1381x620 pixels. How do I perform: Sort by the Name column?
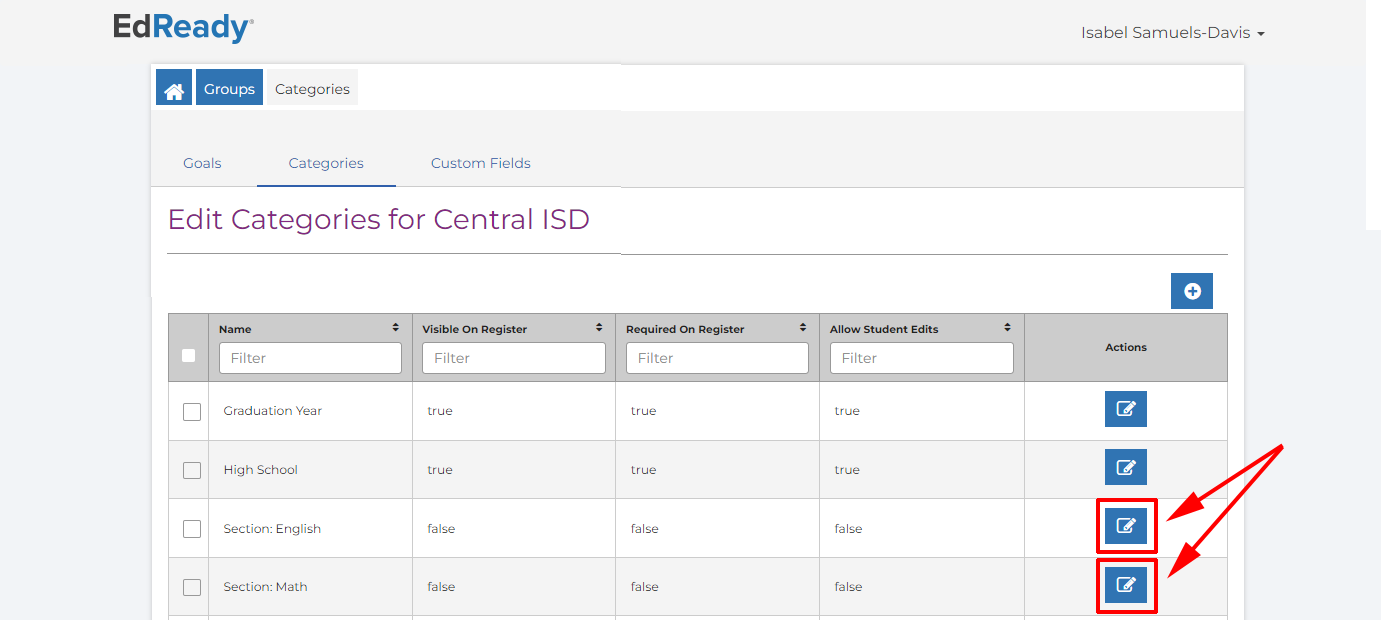(x=396, y=328)
